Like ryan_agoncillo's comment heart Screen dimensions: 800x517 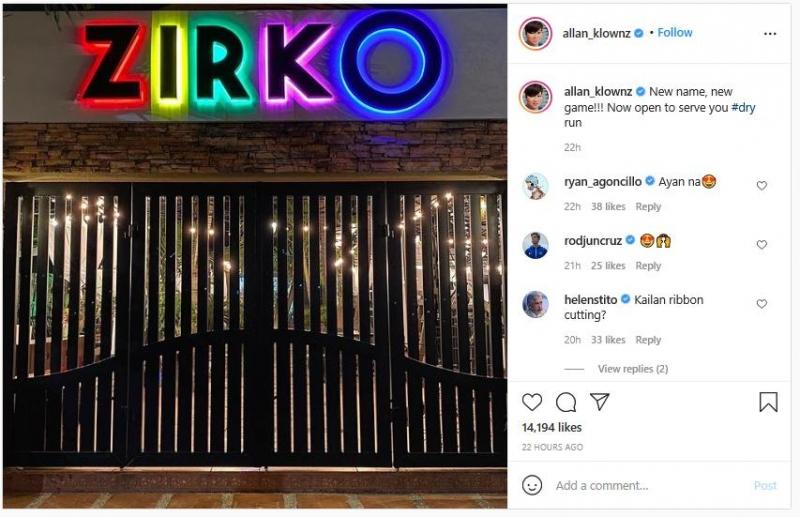(761, 185)
